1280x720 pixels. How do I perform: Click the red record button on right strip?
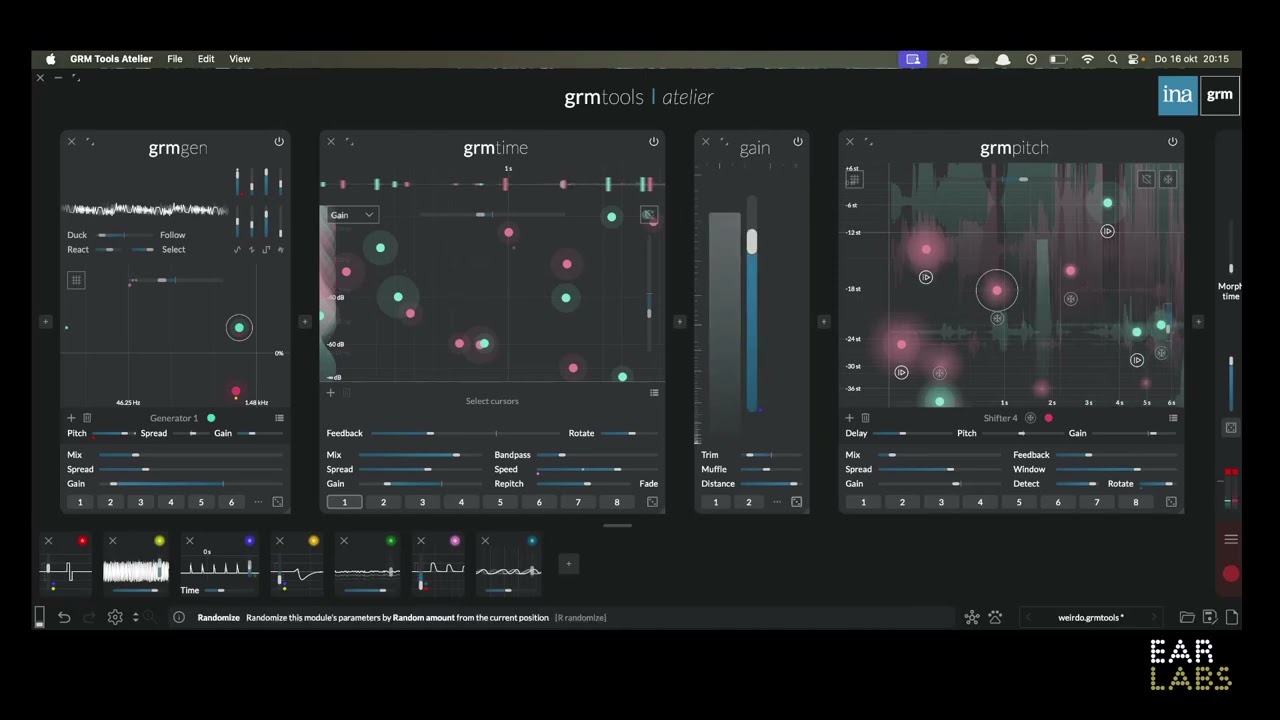pos(1231,574)
